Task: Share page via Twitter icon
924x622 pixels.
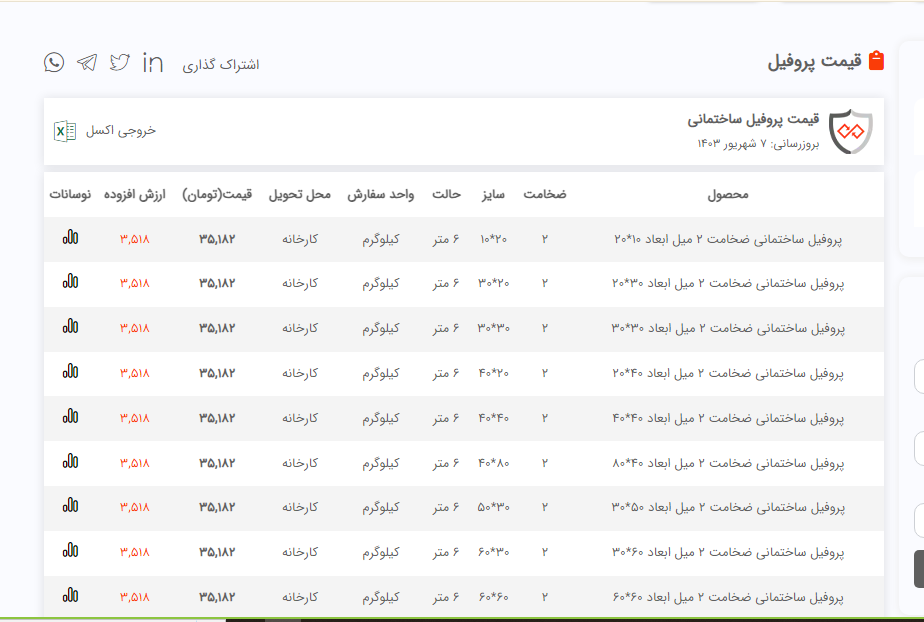Action: tap(120, 62)
